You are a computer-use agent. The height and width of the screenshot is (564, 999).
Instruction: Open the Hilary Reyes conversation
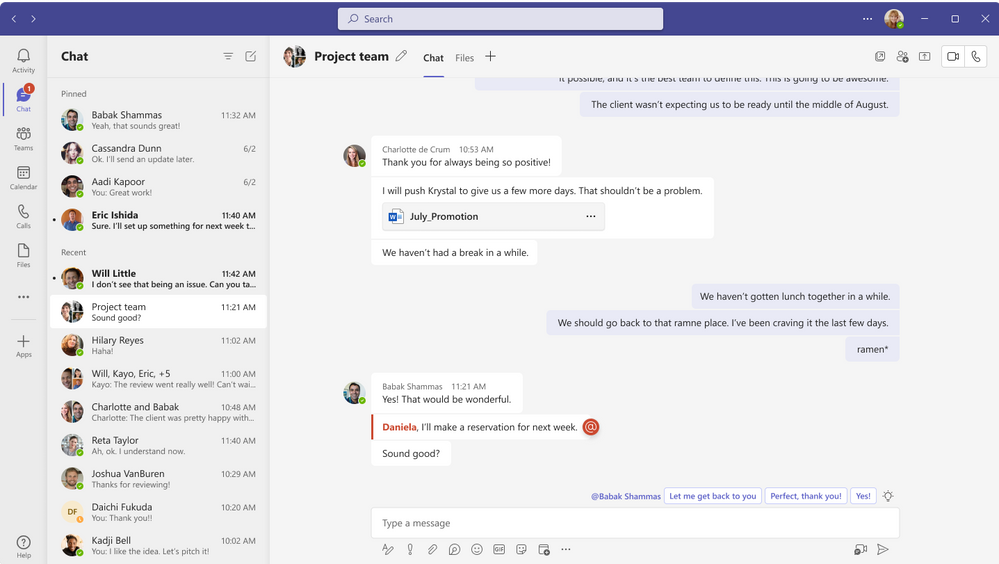click(x=158, y=346)
